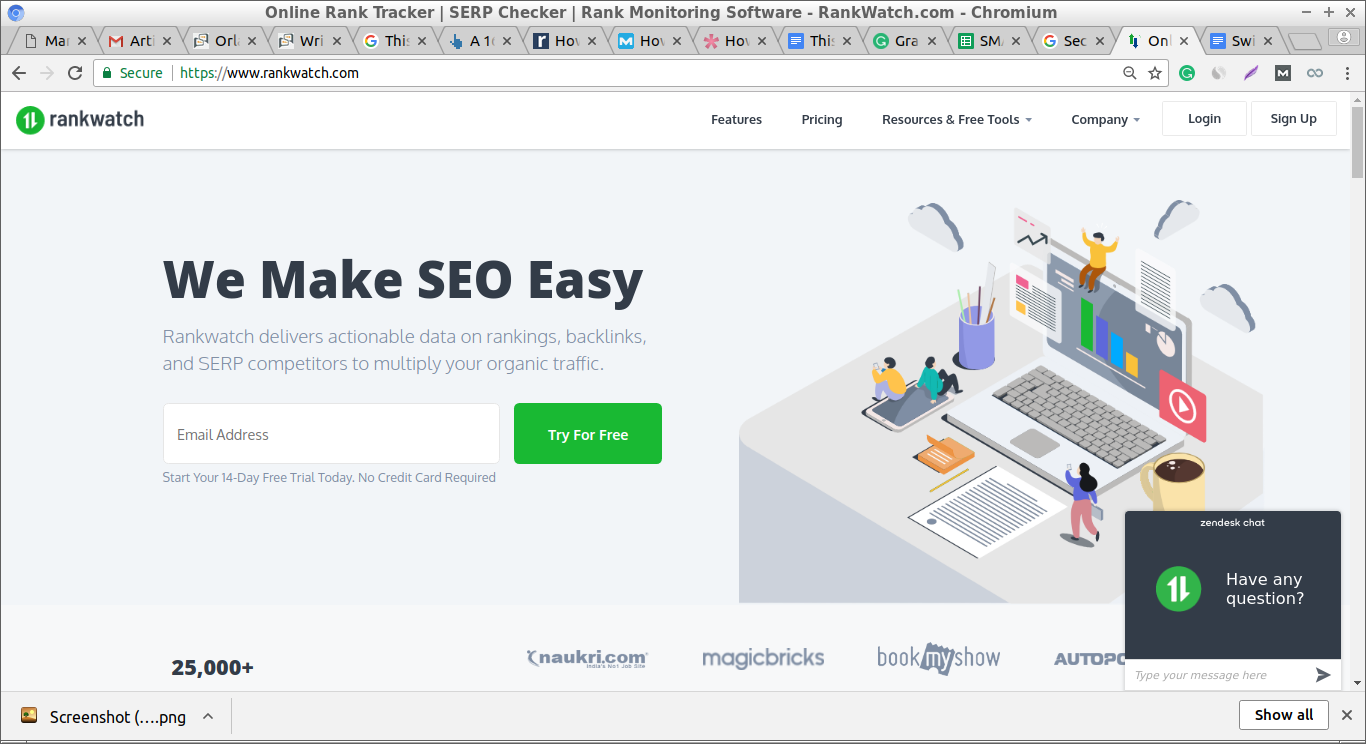The width and height of the screenshot is (1366, 744).
Task: Switch to the Google 'Sec' tab
Action: click(x=1073, y=41)
